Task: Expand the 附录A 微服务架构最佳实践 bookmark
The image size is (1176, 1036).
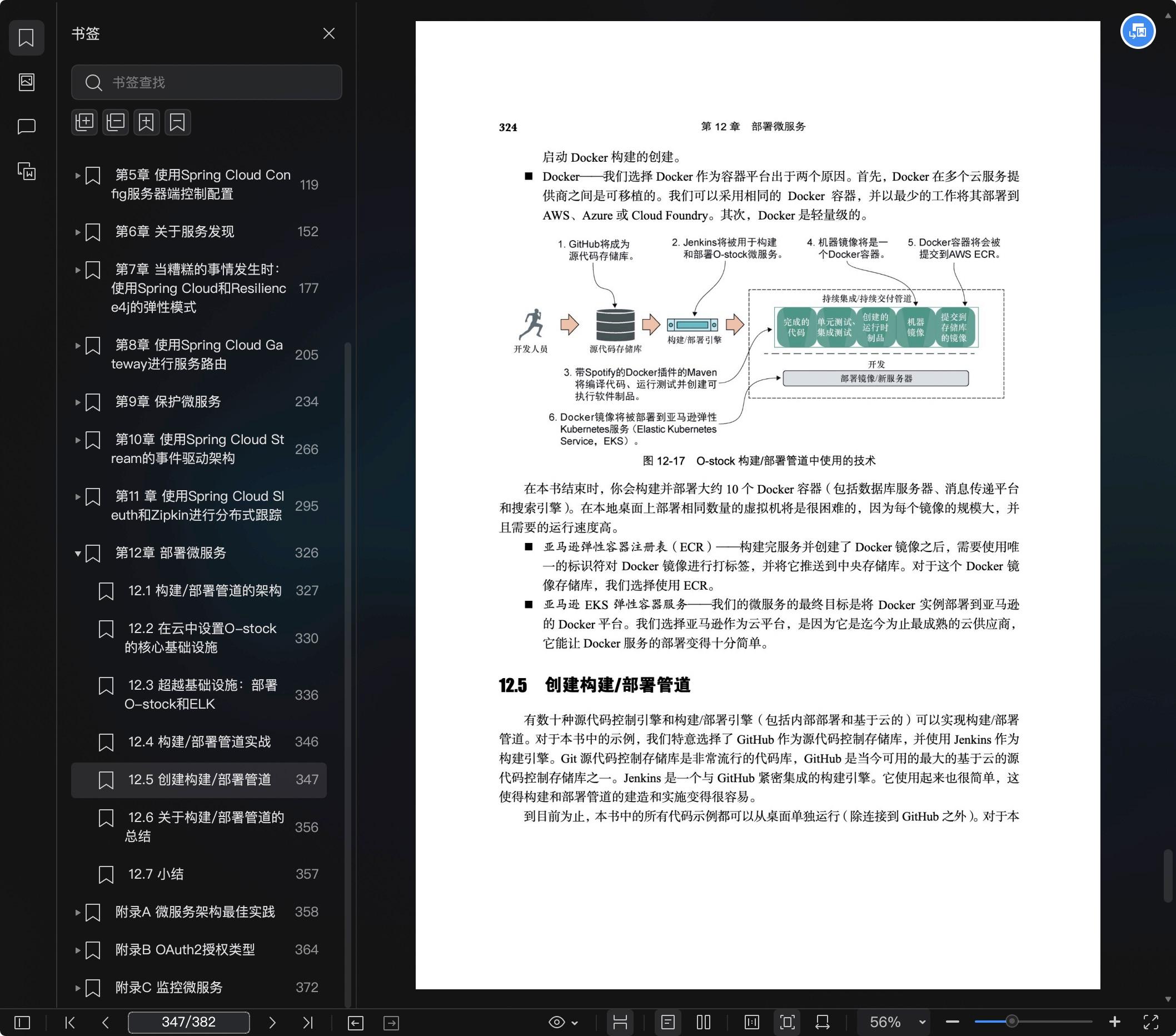Action: coord(77,912)
